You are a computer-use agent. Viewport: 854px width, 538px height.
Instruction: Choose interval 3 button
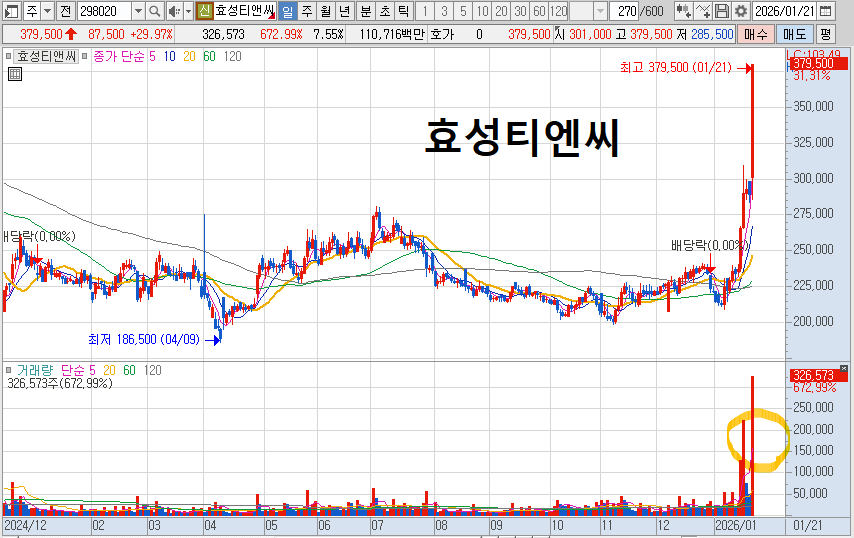[x=444, y=11]
